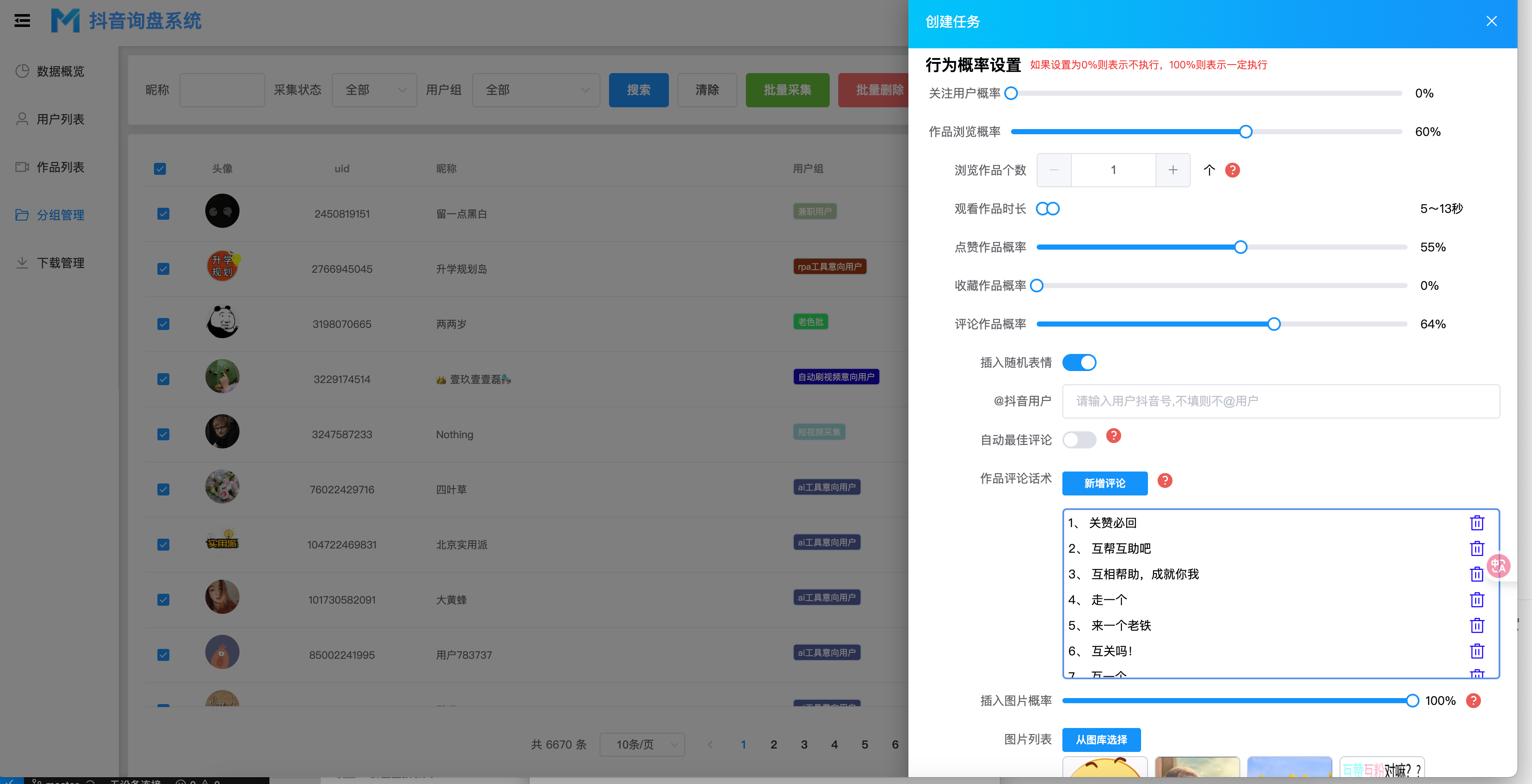The height and width of the screenshot is (784, 1532).
Task: Click 关注用户概率 slider handle
Action: pos(1011,93)
